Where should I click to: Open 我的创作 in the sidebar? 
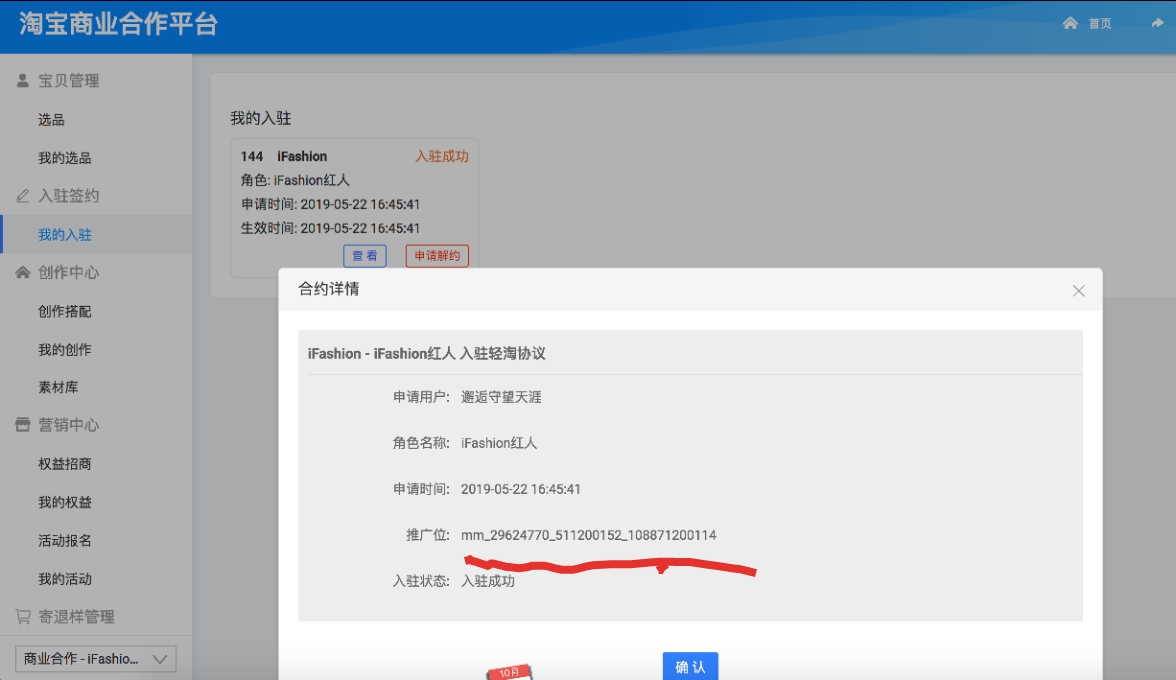tap(64, 349)
